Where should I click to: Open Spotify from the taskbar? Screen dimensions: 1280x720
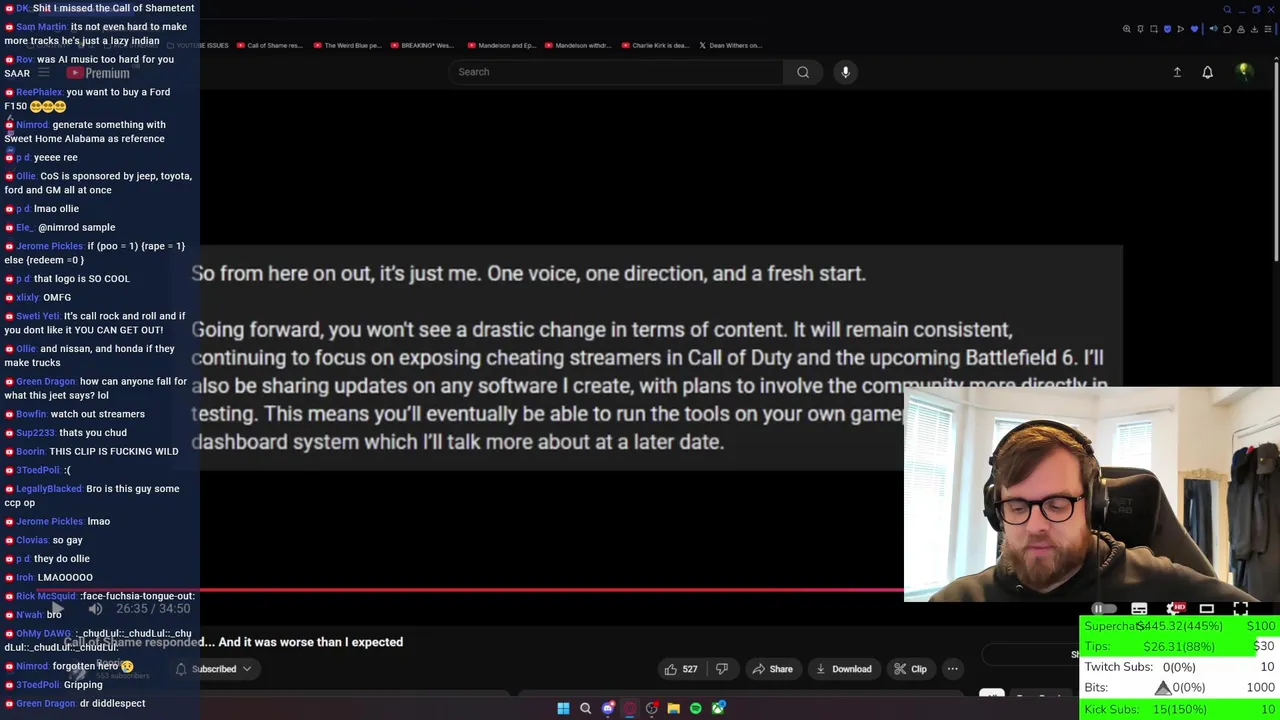coord(696,708)
